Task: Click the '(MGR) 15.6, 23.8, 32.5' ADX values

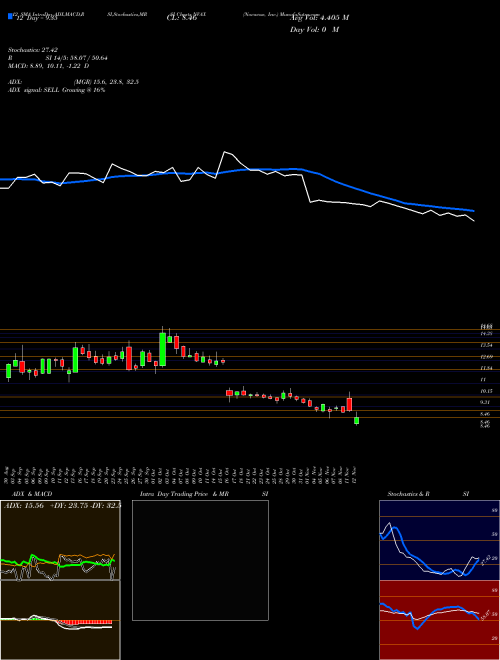Action: 106,82
